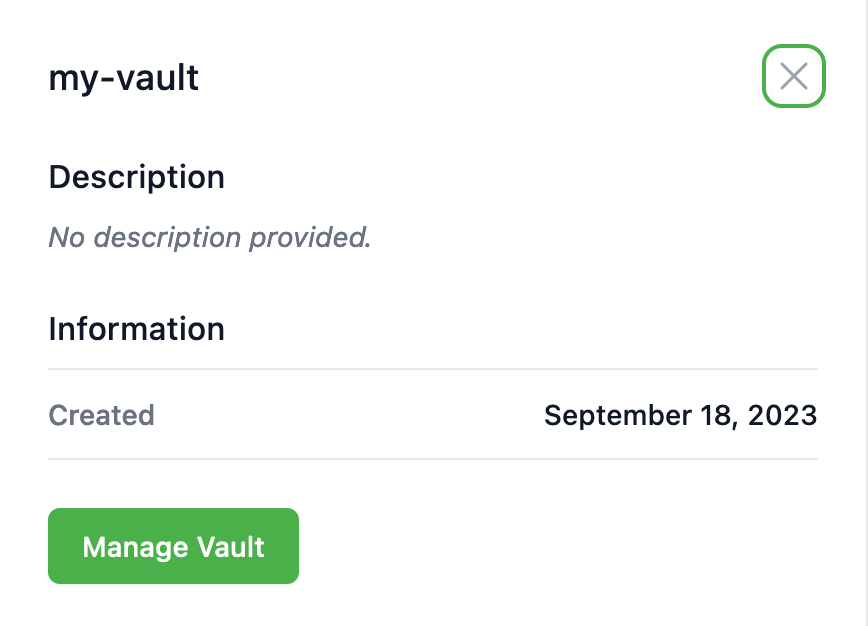Screen dimensions: 868x626
Task: Click the divider line above Created row
Action: pyautogui.click(x=432, y=369)
